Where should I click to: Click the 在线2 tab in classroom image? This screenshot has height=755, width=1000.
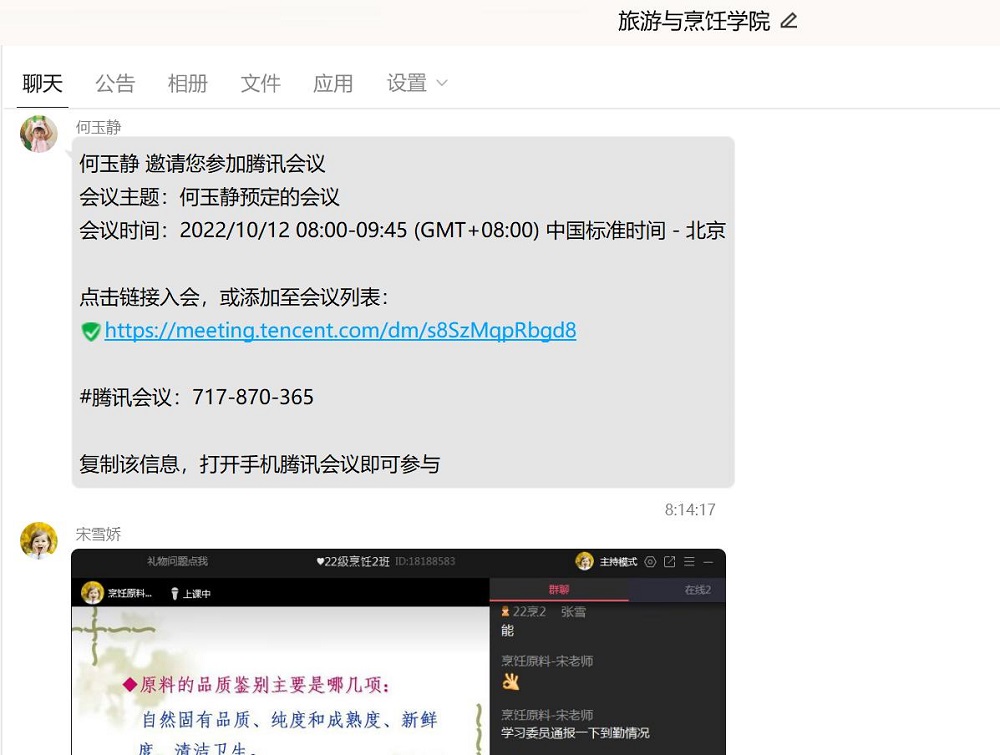(x=697, y=590)
